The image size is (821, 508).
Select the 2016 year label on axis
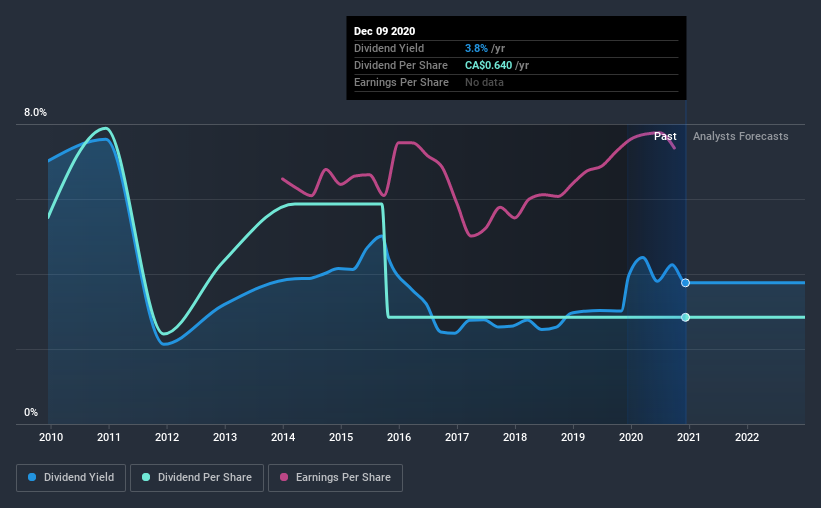pos(399,437)
